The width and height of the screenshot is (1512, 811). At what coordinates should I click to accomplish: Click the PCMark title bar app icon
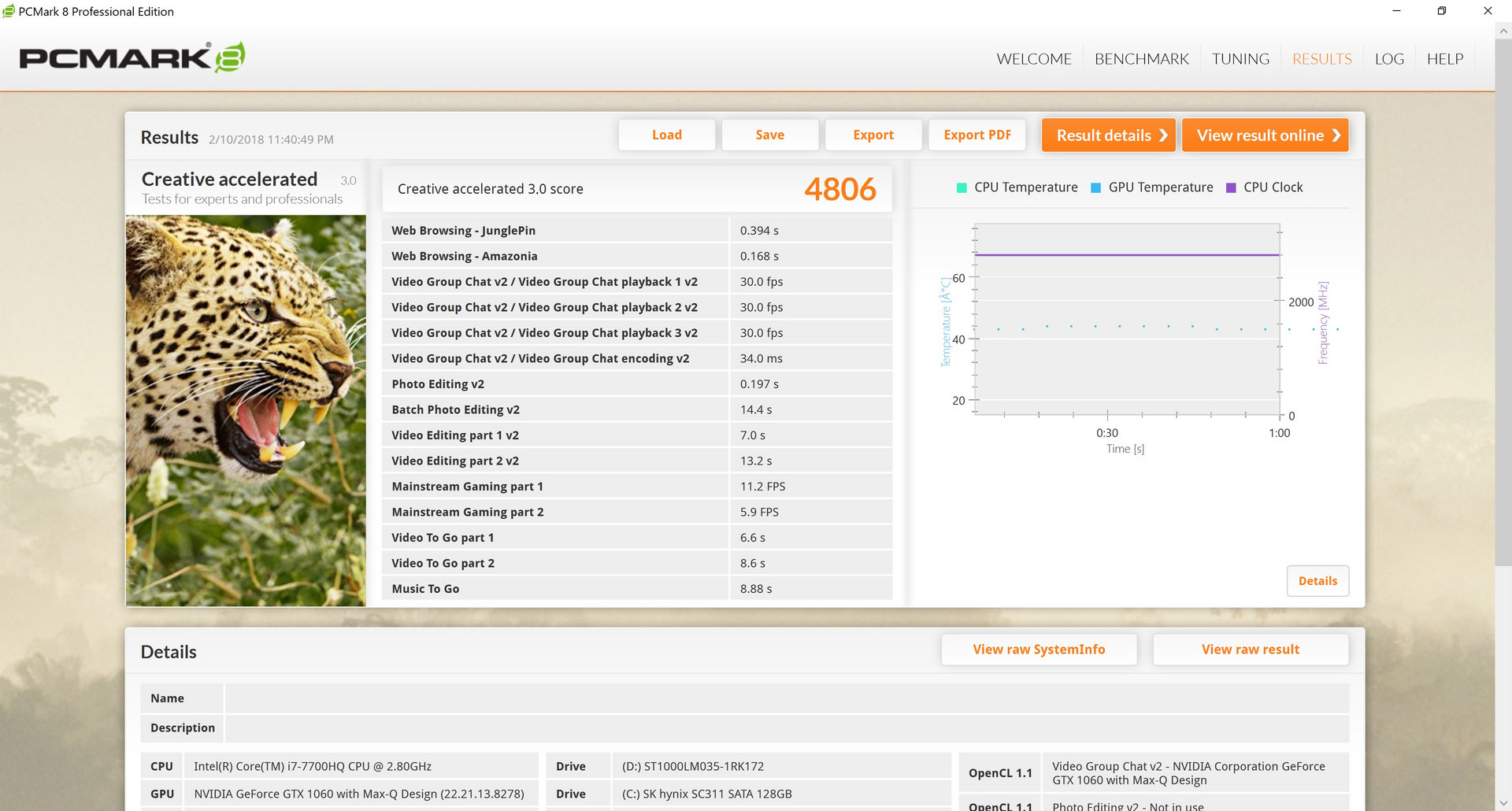click(9, 11)
